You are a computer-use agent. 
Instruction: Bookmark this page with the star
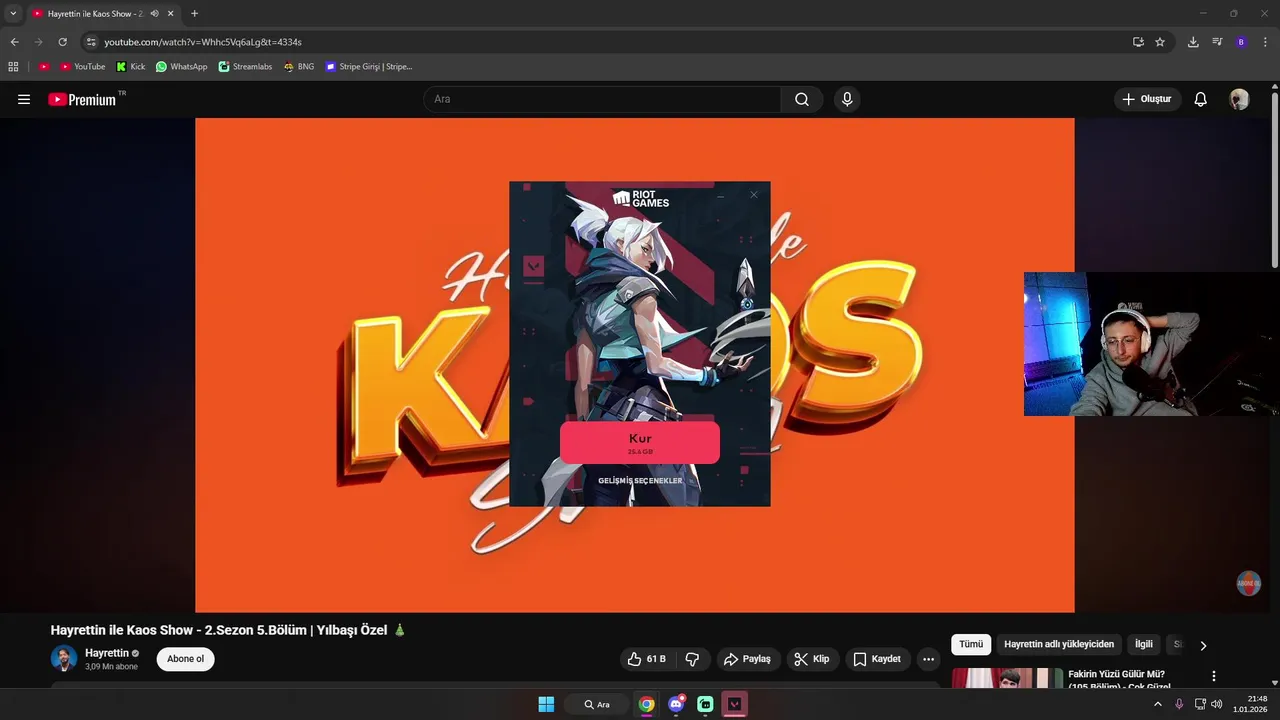(1160, 42)
